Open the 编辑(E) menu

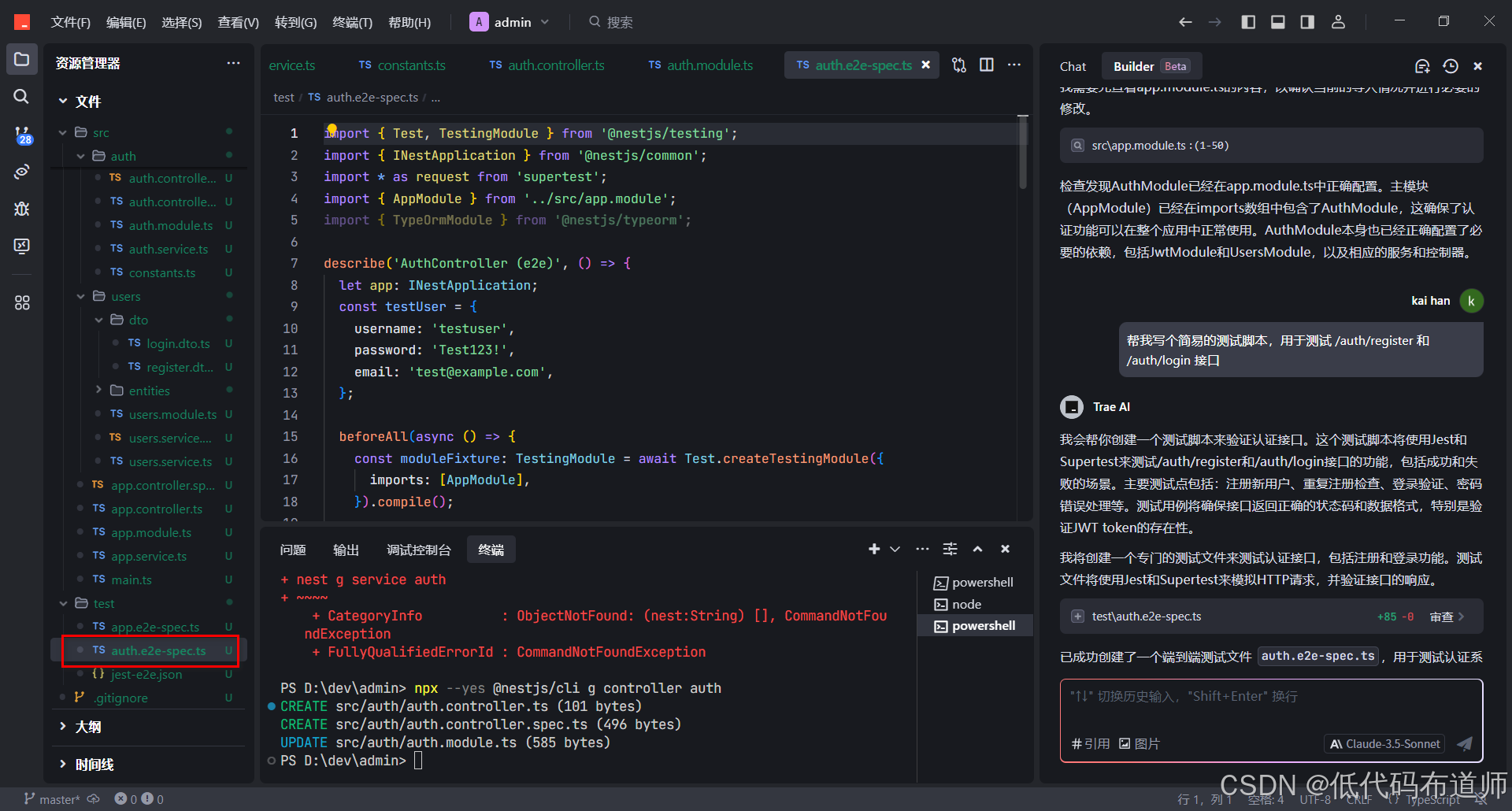pos(126,22)
